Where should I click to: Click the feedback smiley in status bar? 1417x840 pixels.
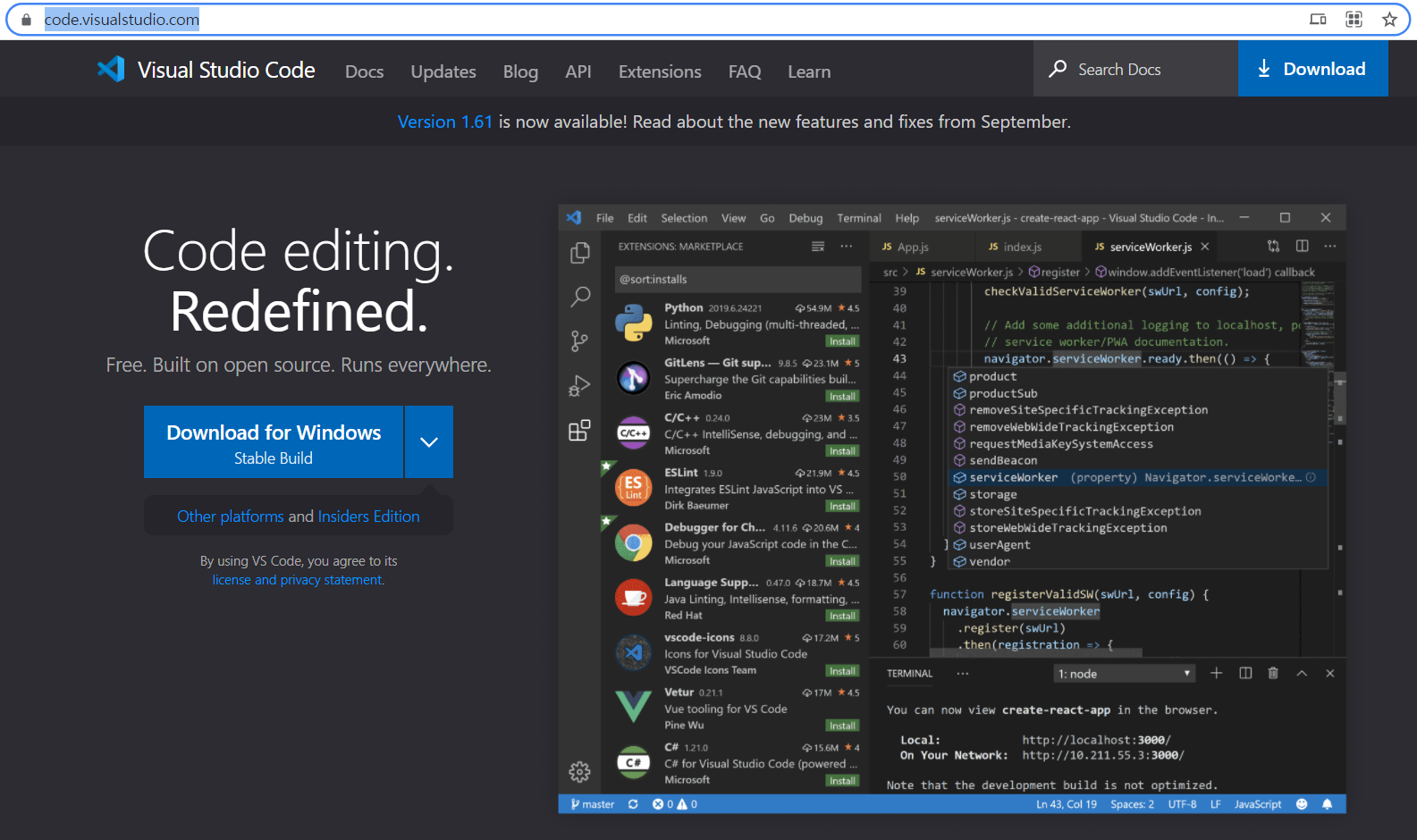(x=1302, y=804)
